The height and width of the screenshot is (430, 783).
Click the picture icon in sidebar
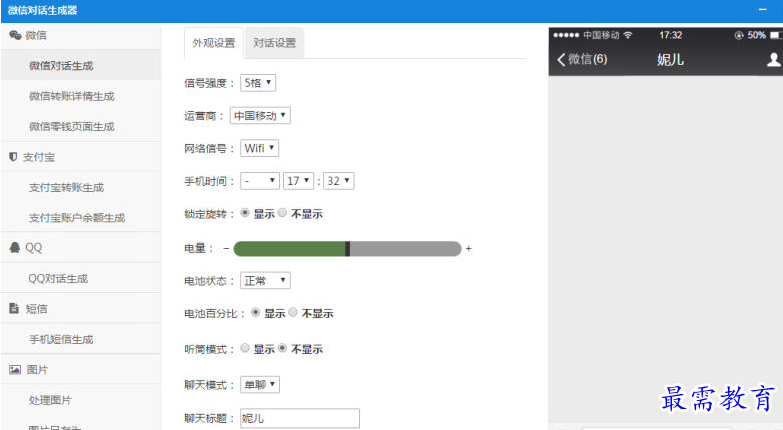click(15, 370)
